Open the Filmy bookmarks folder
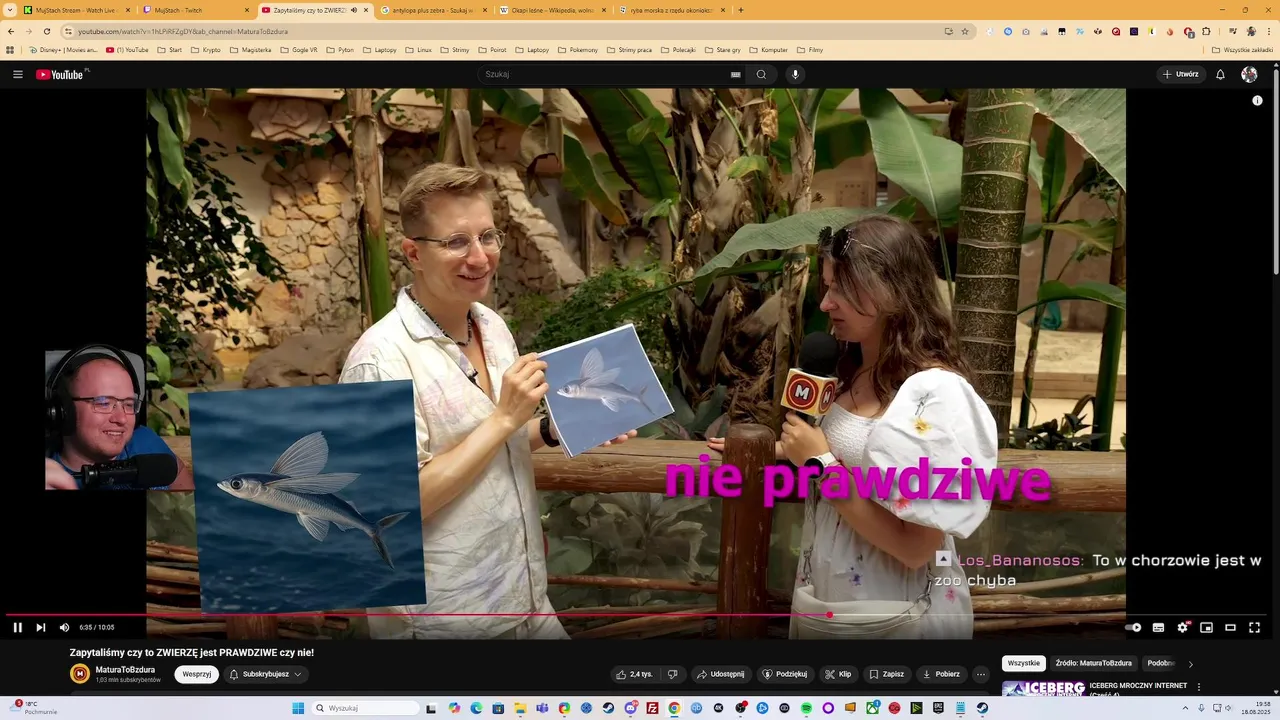This screenshot has width=1280, height=720. [x=809, y=49]
